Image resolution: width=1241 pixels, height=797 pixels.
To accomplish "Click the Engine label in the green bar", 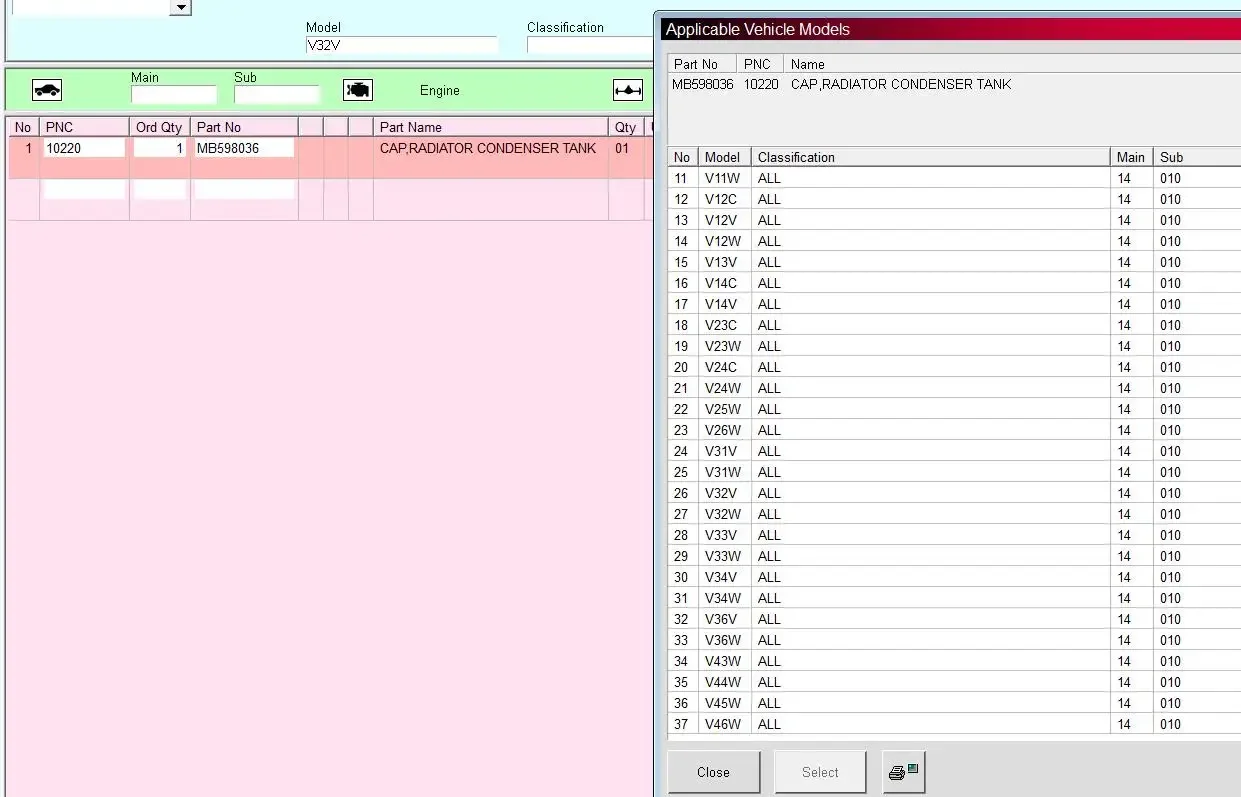I will 440,91.
